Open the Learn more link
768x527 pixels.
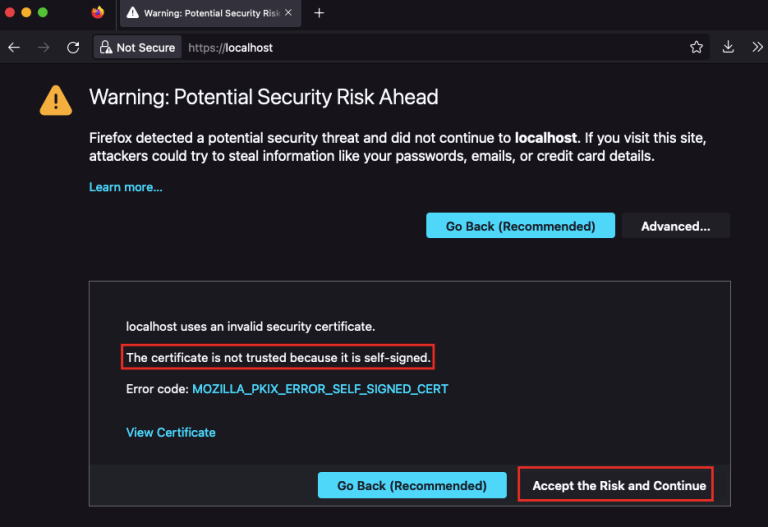126,187
